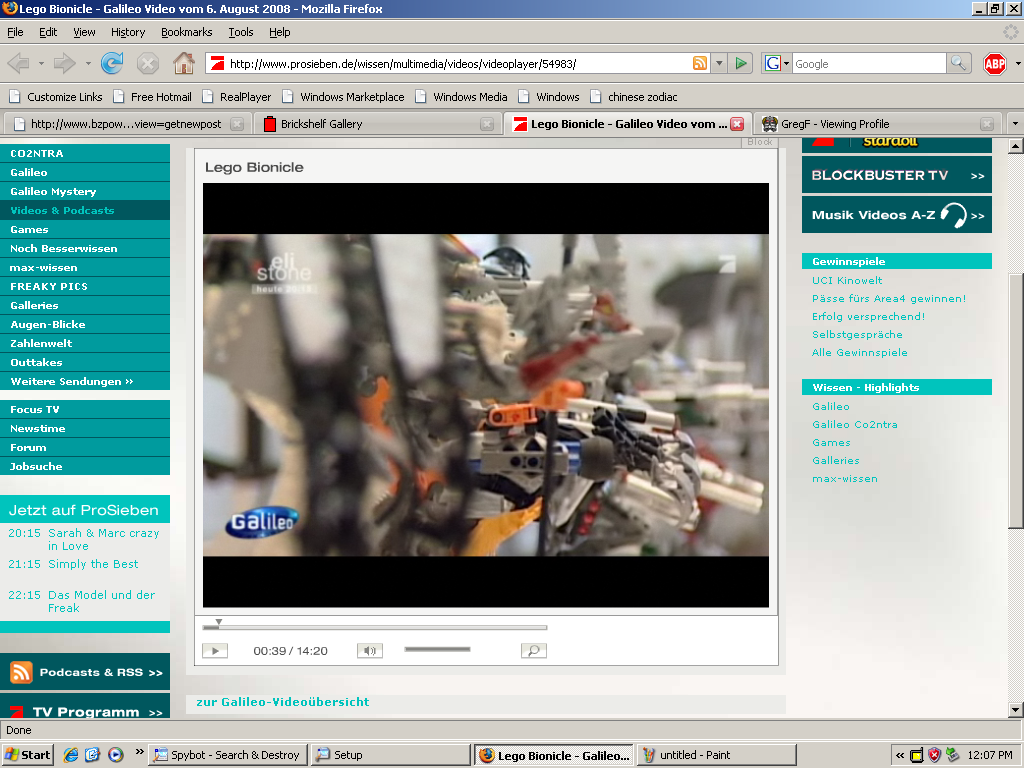Mute the video with speaker button
This screenshot has width=1024, height=768.
click(x=370, y=650)
